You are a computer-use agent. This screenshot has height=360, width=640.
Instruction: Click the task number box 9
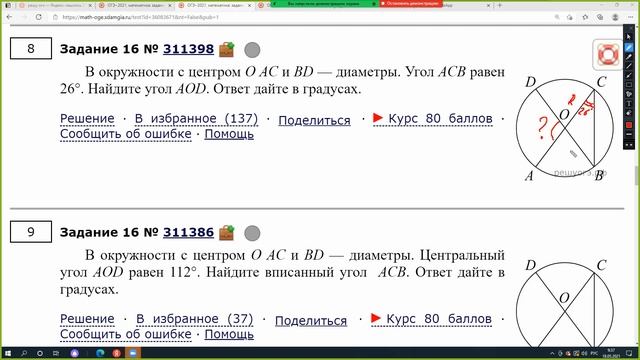point(31,232)
